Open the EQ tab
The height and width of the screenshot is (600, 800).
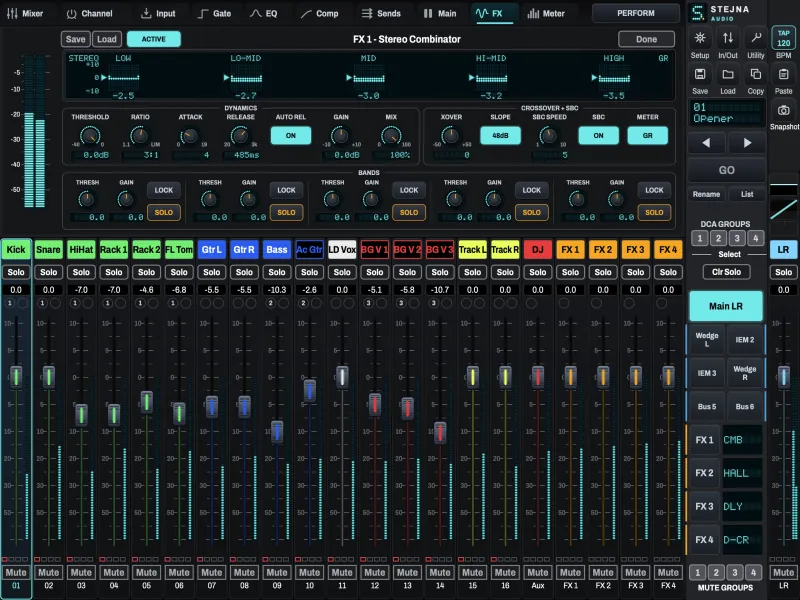264,13
